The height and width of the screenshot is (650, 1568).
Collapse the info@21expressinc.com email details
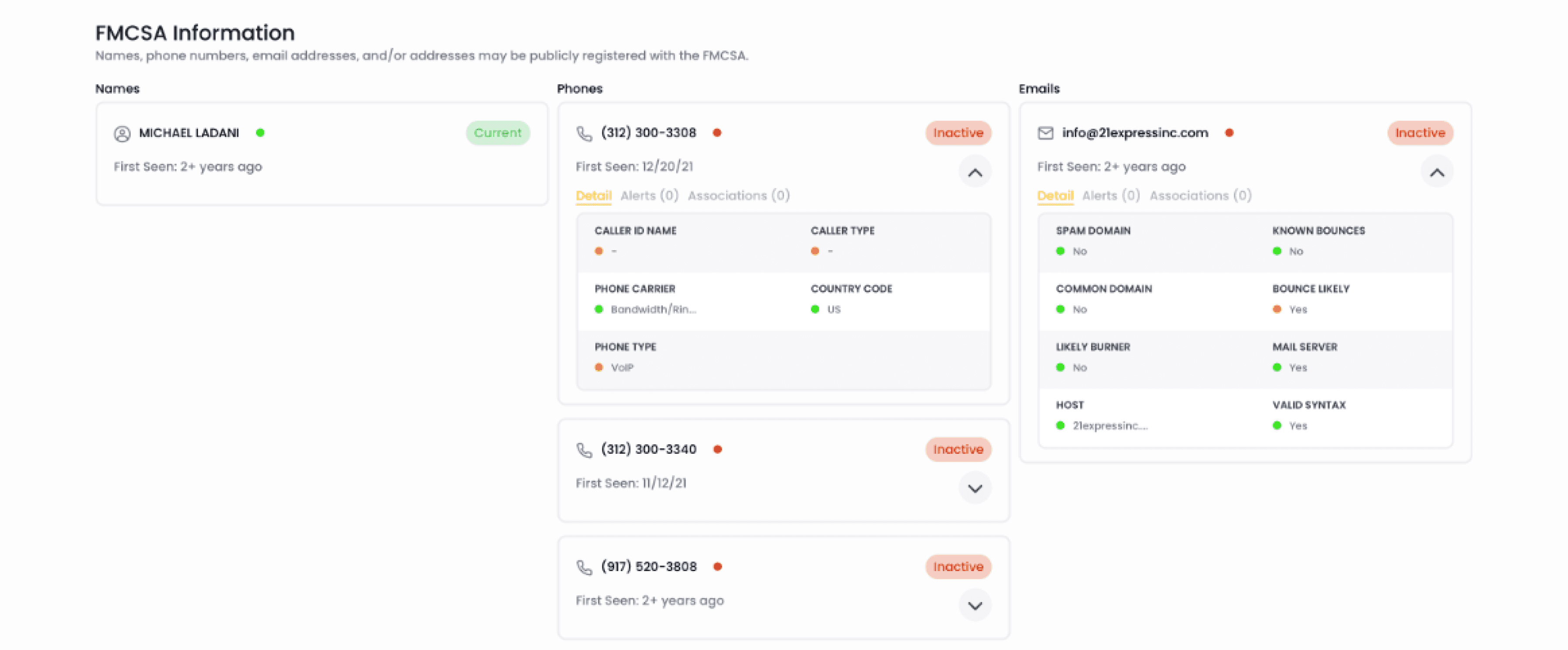click(x=1437, y=173)
